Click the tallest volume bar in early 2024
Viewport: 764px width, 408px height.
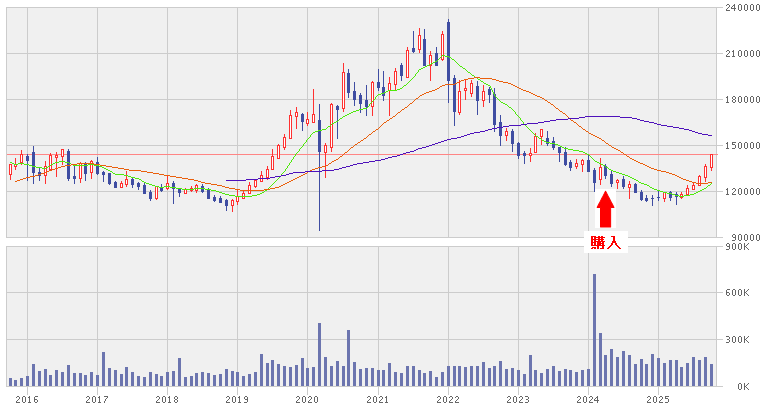click(x=594, y=330)
